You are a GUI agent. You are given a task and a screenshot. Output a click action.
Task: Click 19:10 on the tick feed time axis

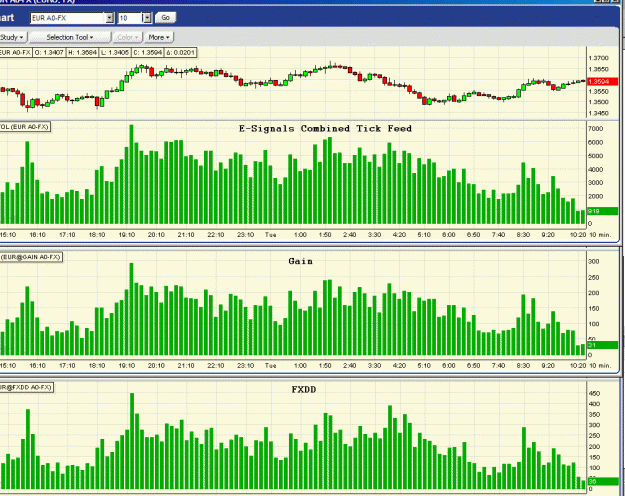[x=127, y=235]
